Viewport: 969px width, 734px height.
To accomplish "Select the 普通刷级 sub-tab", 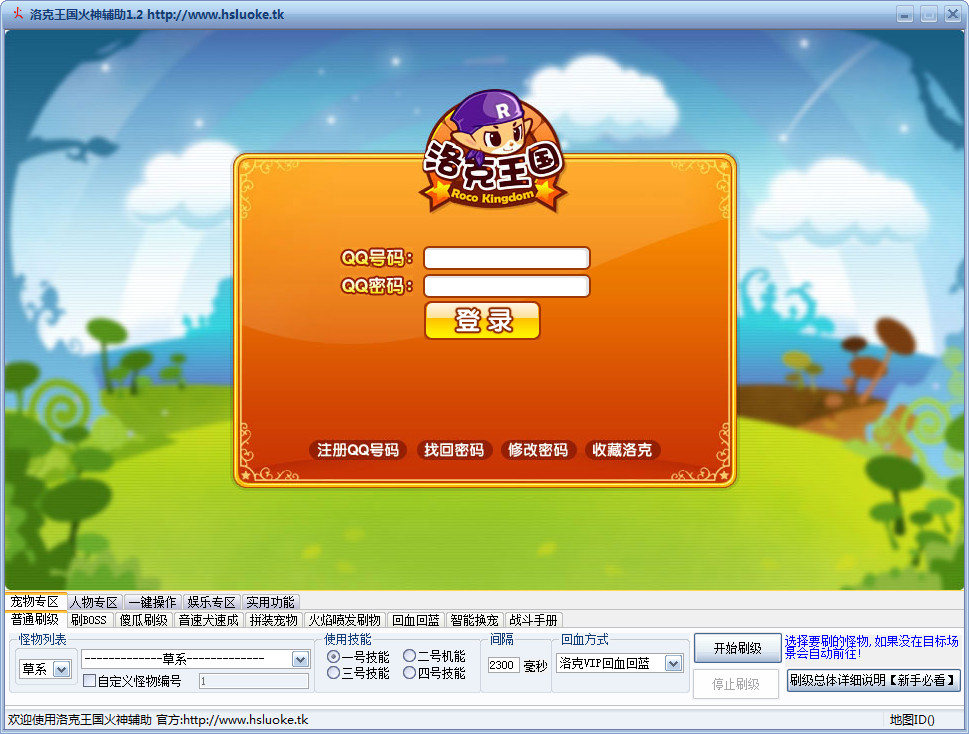I will 35,619.
